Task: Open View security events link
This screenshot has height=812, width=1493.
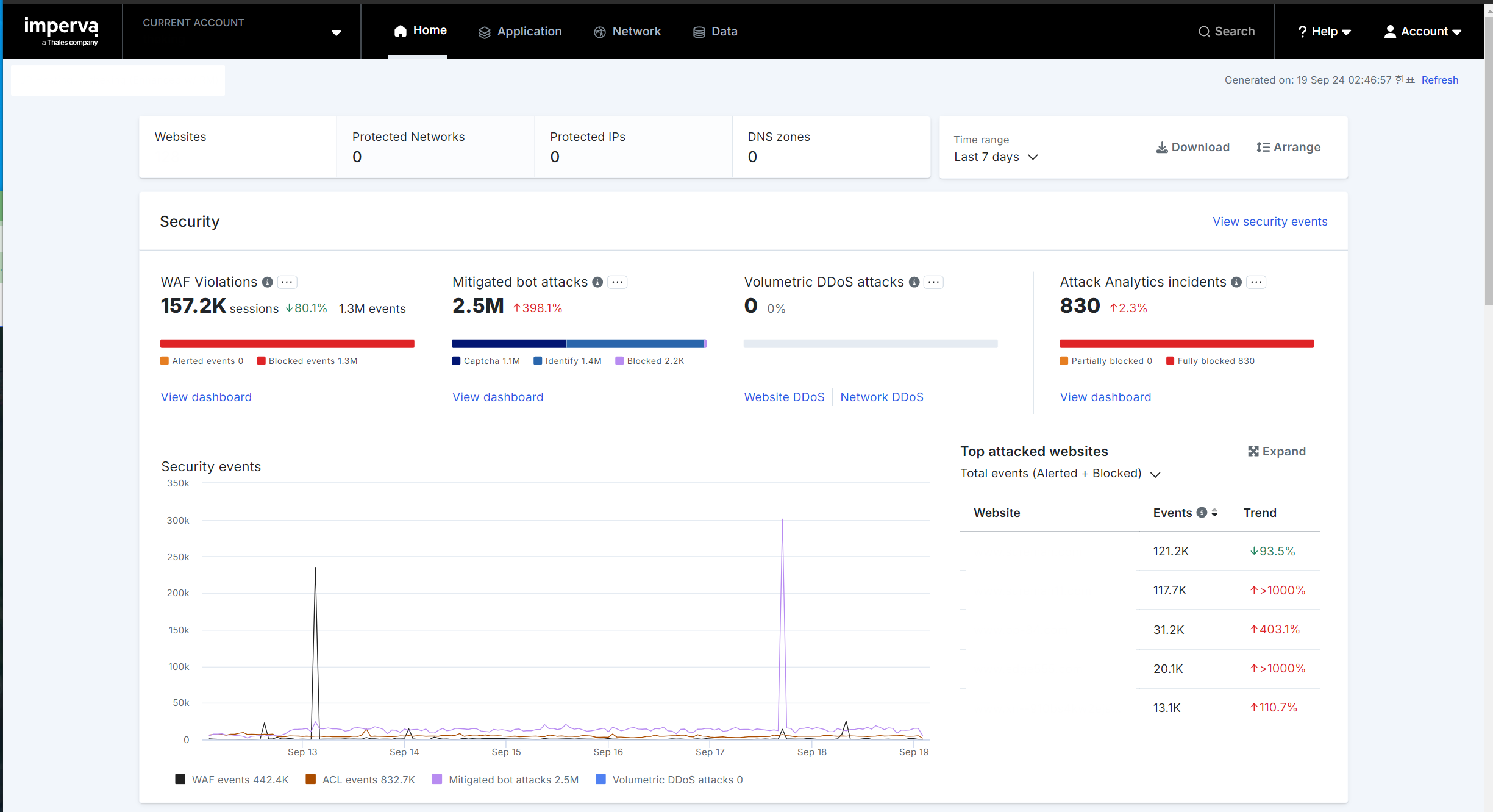Action: click(1270, 221)
